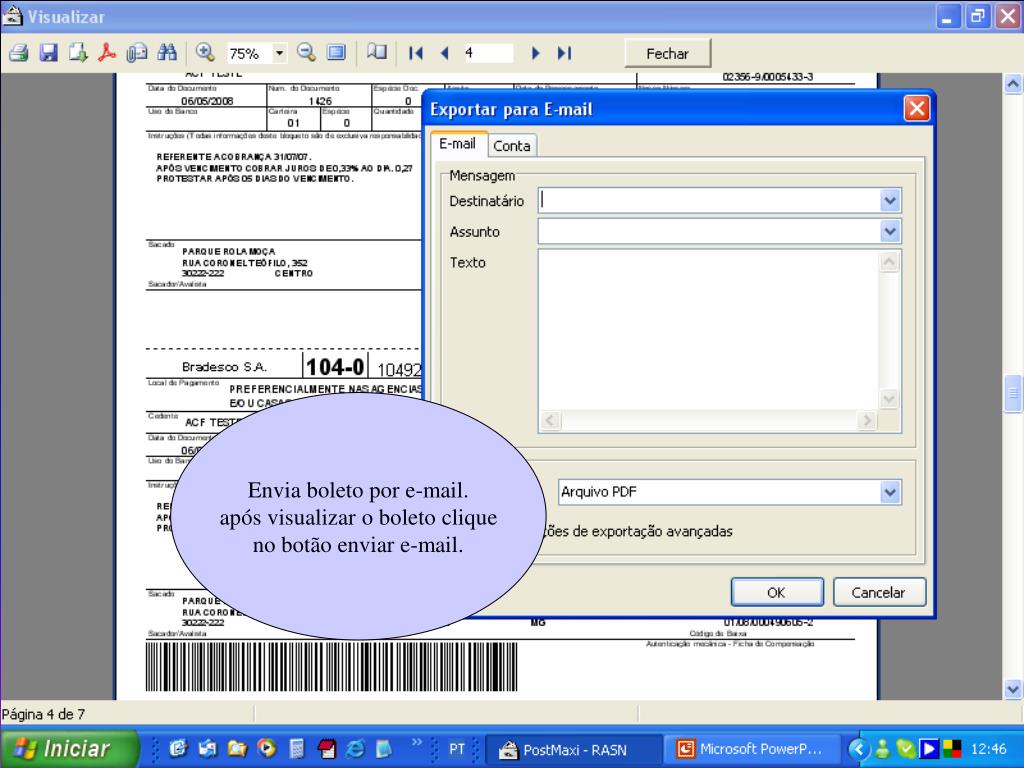Screen dimensions: 1024x768
Task: Go to the previous page
Action: [445, 54]
